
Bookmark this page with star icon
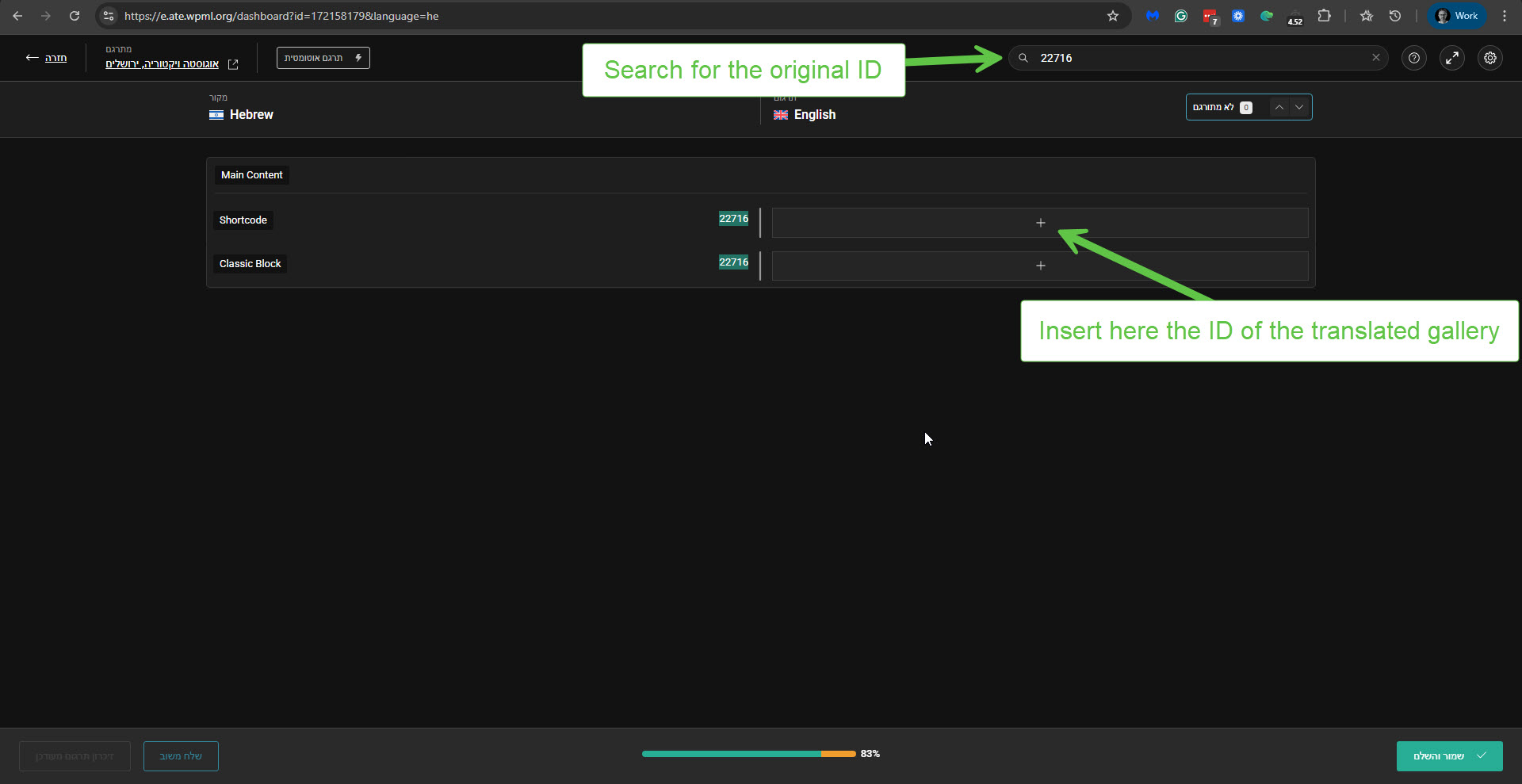coord(1113,16)
